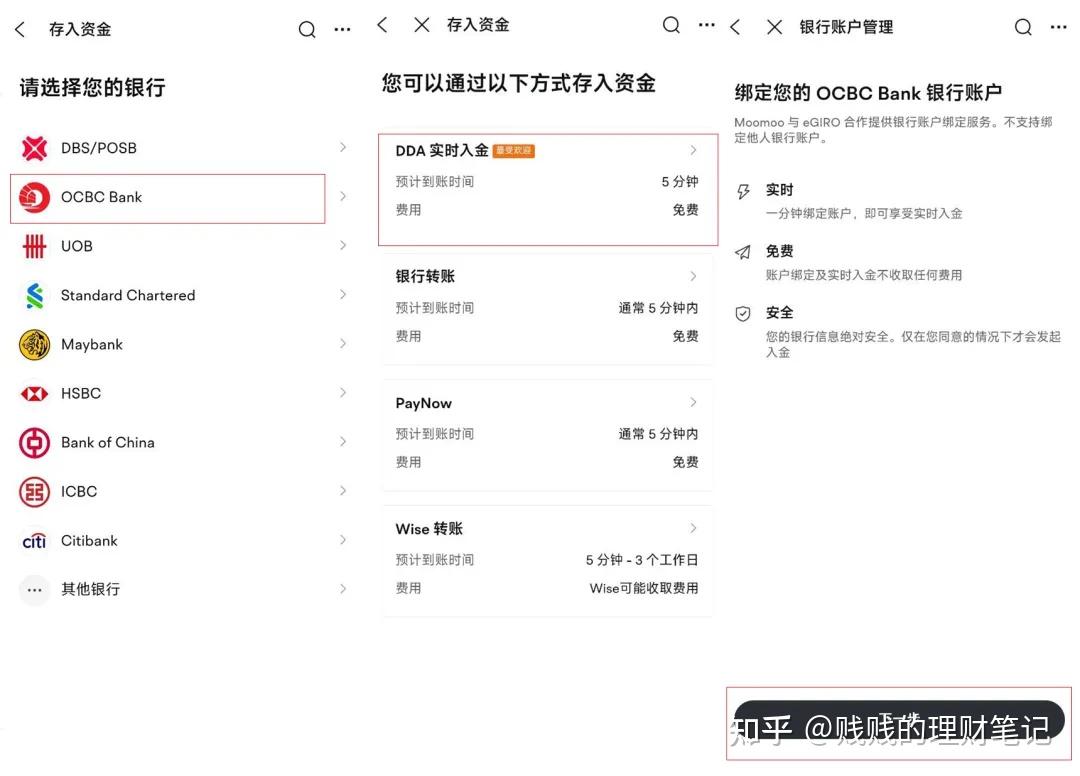Screen dimensions: 1080x776
Task: Open the PayNow option via its chevron
Action: click(x=694, y=403)
